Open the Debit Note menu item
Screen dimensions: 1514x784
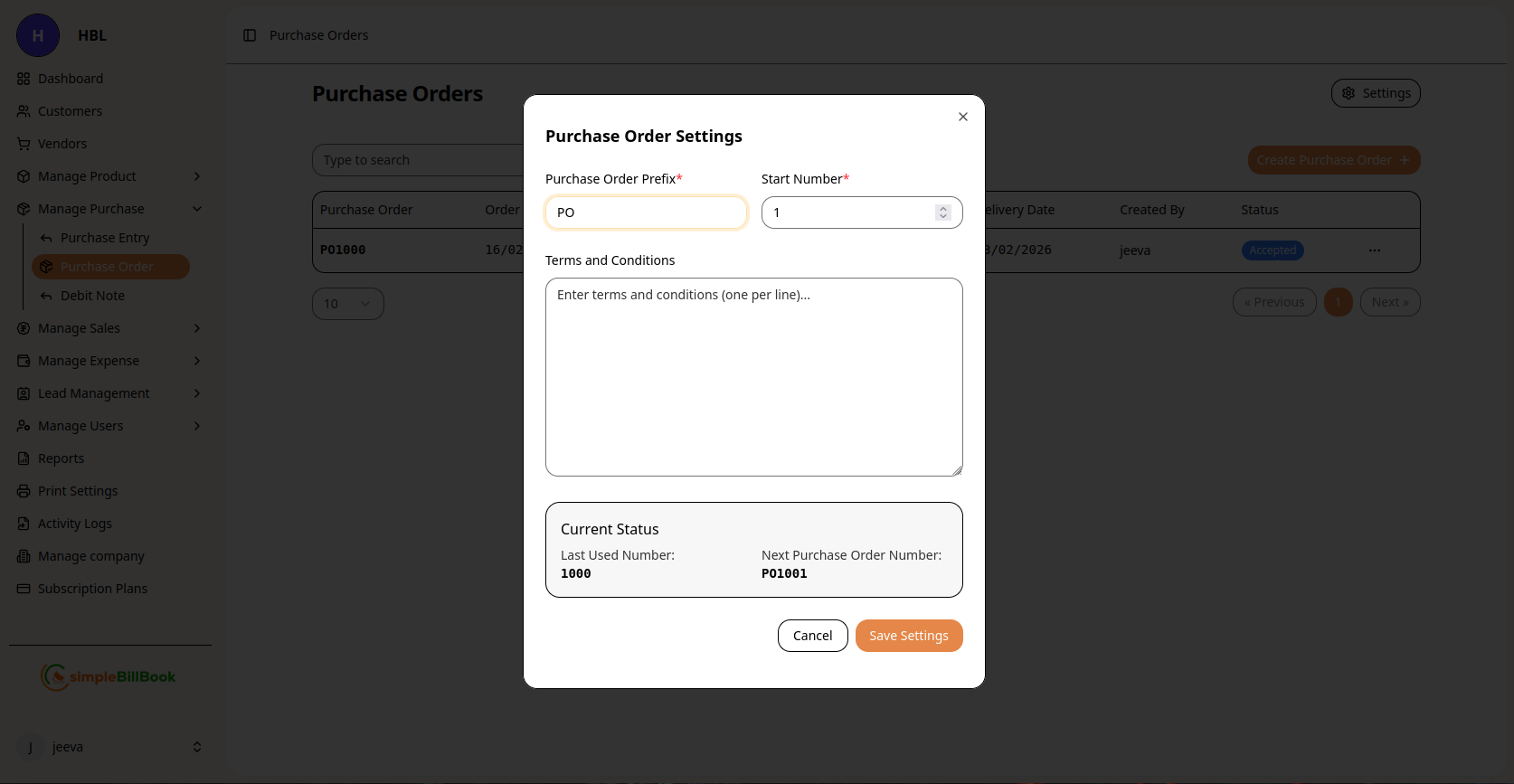click(x=92, y=296)
